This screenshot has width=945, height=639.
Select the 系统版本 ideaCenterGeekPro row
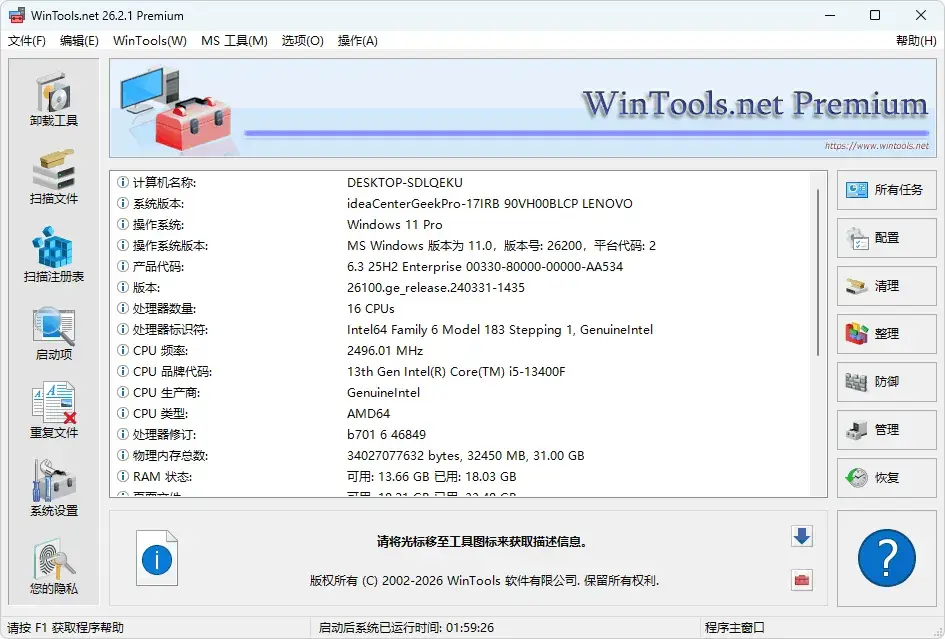pyautogui.click(x=462, y=204)
